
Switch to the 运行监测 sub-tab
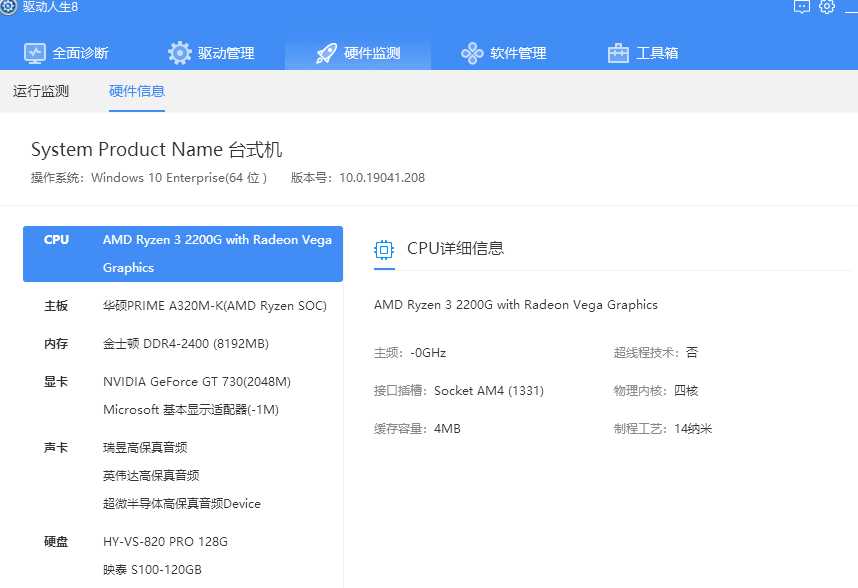[x=41, y=91]
